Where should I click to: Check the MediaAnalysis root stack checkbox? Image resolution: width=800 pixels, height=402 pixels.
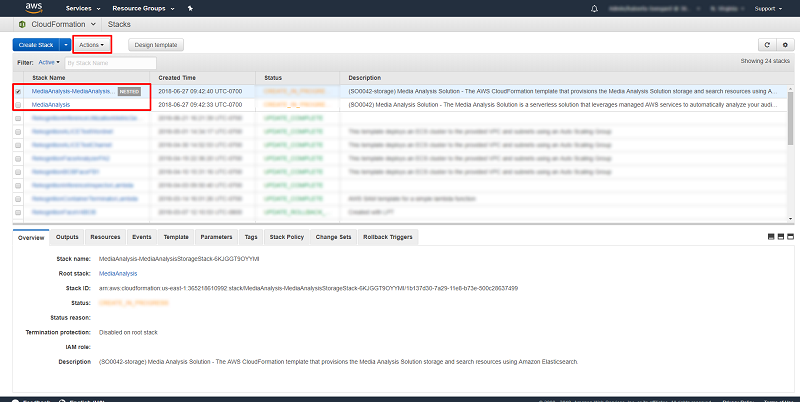point(18,105)
